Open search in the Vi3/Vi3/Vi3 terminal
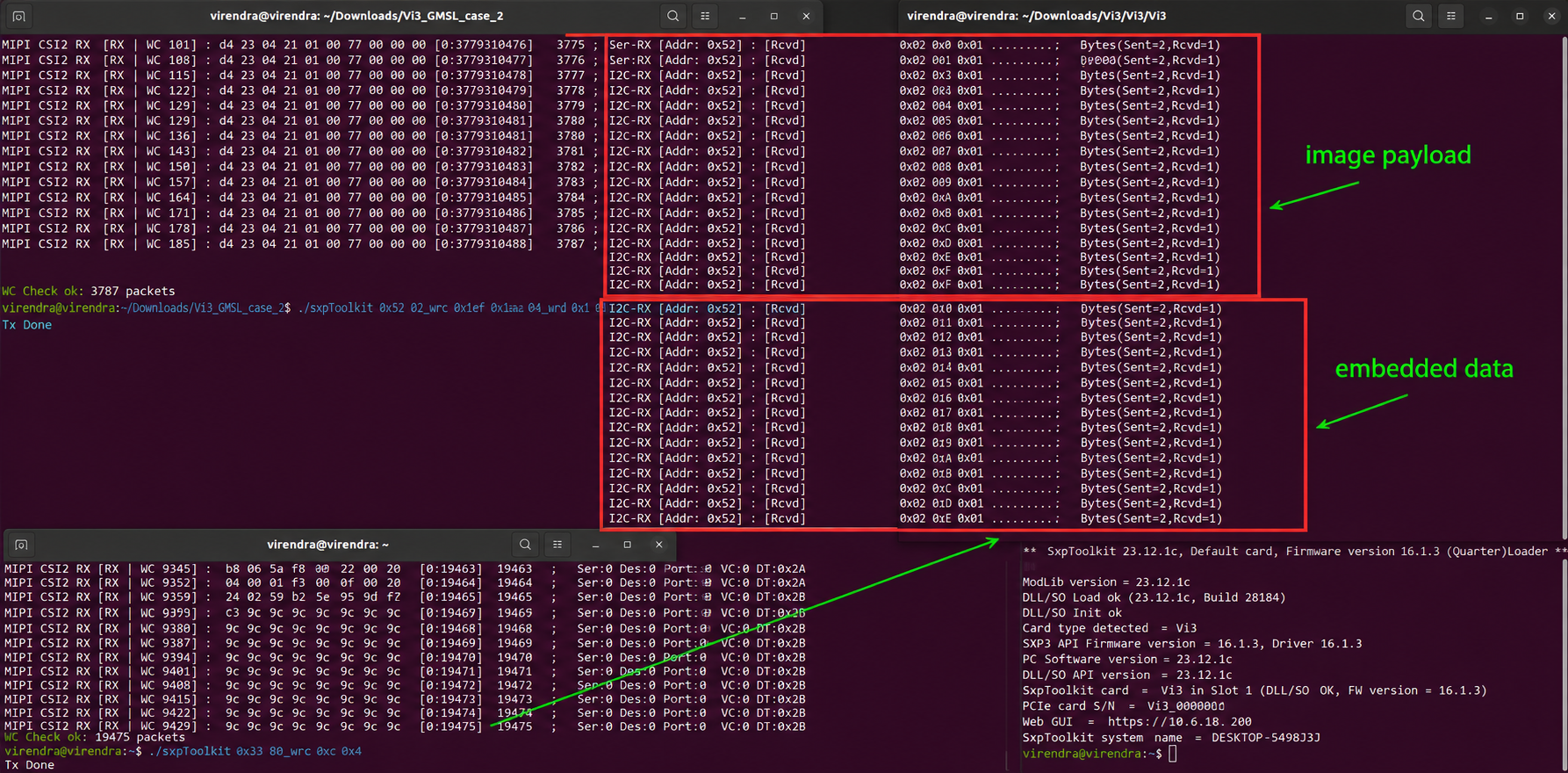1568x773 pixels. [1419, 16]
